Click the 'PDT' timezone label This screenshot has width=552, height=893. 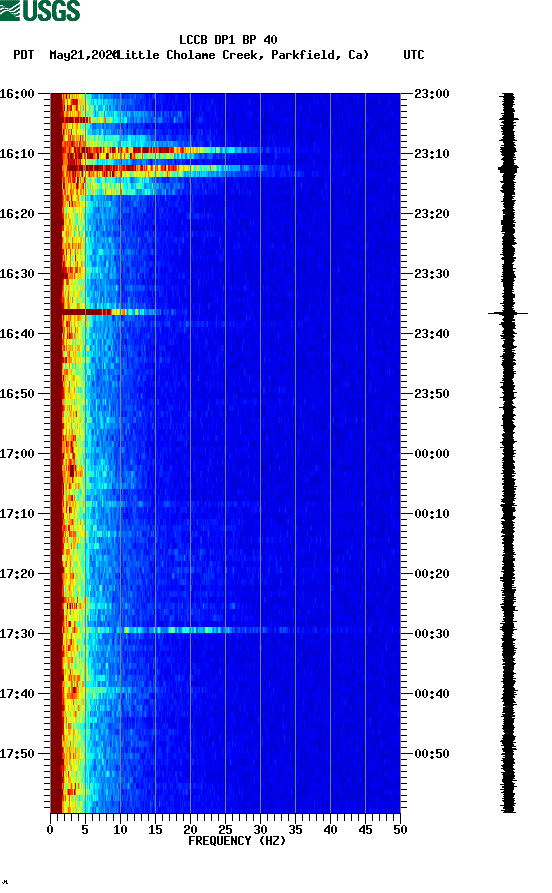tap(23, 55)
